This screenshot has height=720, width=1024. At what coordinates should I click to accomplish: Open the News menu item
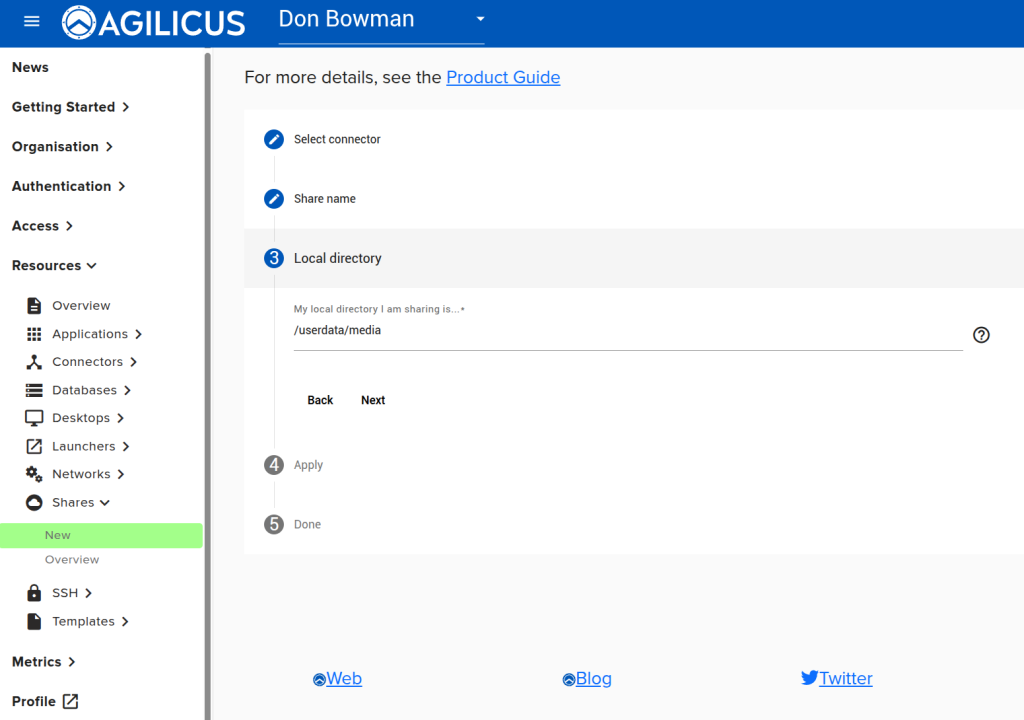pyautogui.click(x=30, y=67)
